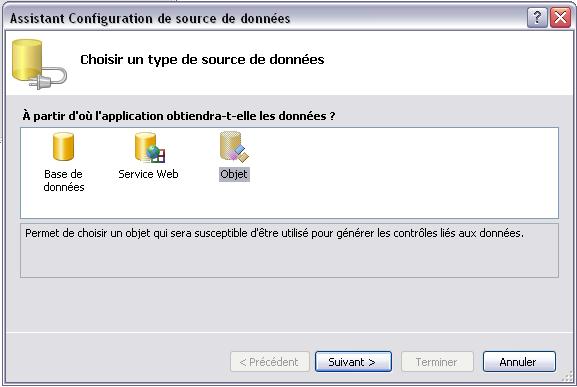Click the resize grip in the dialog corner
This screenshot has width=577, height=387.
point(569,377)
